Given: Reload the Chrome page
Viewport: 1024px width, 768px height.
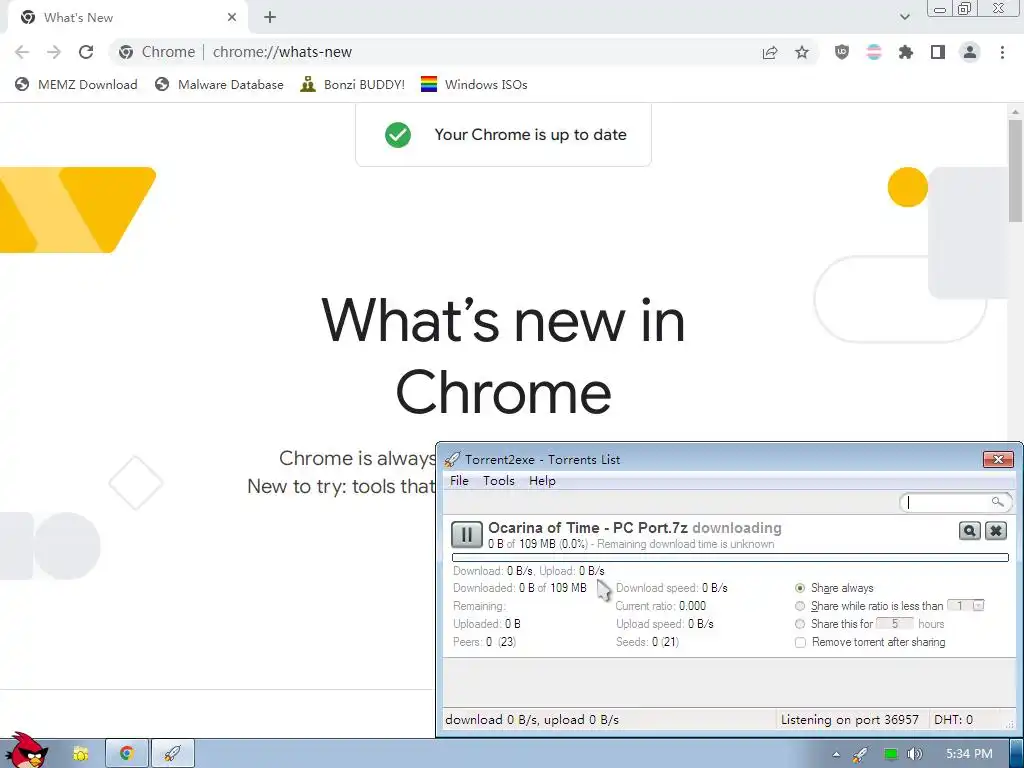Looking at the screenshot, I should [86, 52].
